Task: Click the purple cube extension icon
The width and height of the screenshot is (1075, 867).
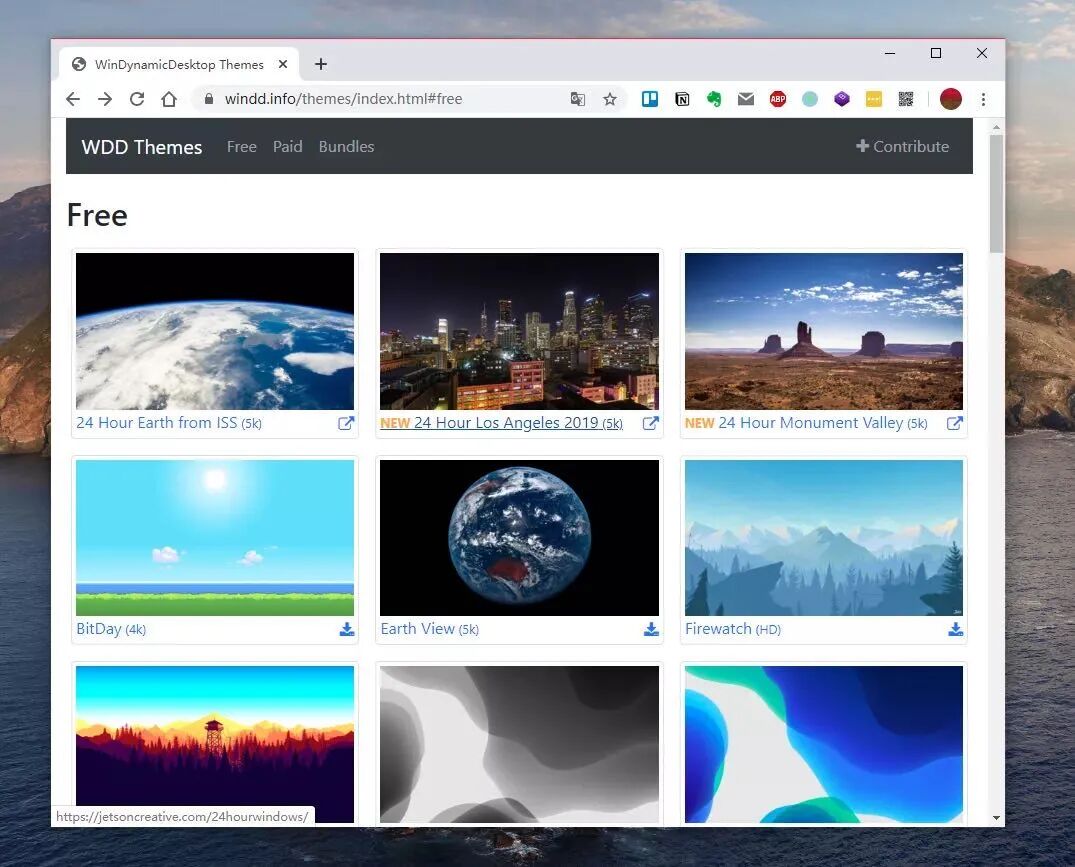Action: pyautogui.click(x=842, y=99)
